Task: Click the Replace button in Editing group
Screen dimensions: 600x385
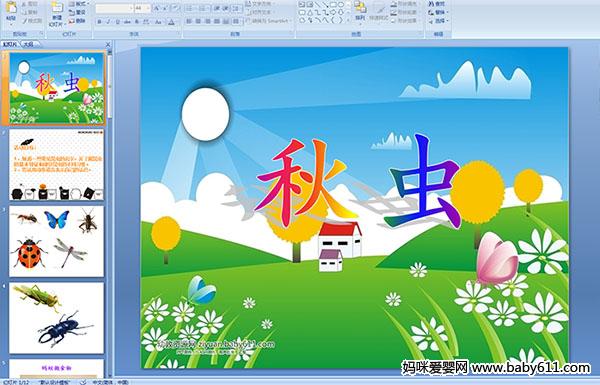Action: pos(437,12)
